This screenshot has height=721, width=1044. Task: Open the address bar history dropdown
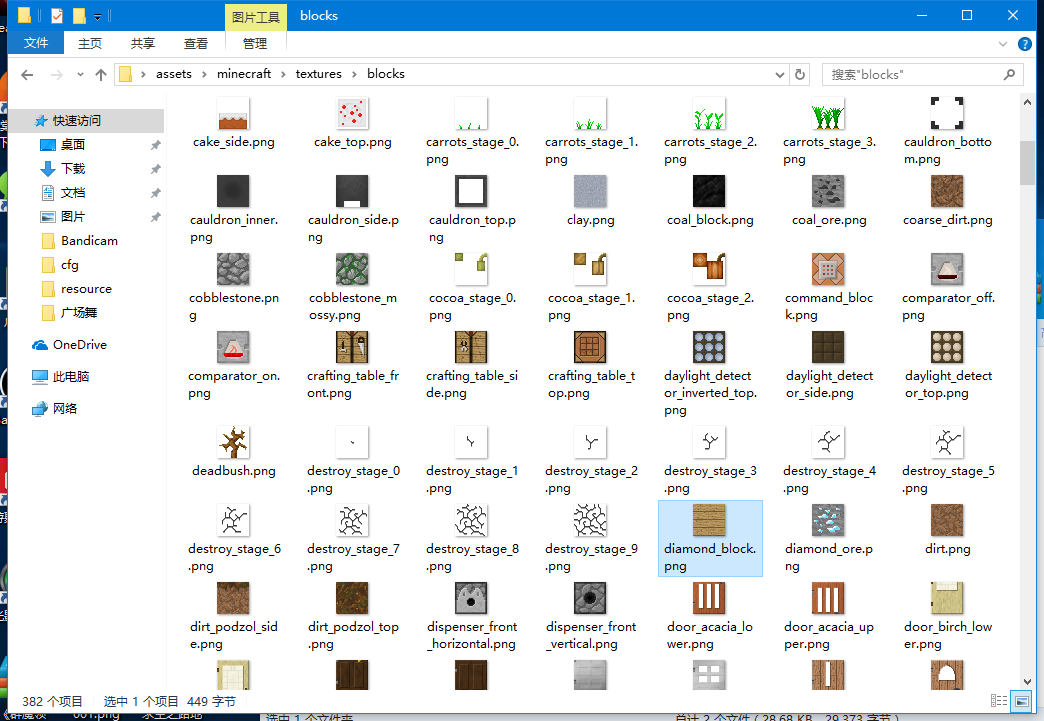[780, 75]
